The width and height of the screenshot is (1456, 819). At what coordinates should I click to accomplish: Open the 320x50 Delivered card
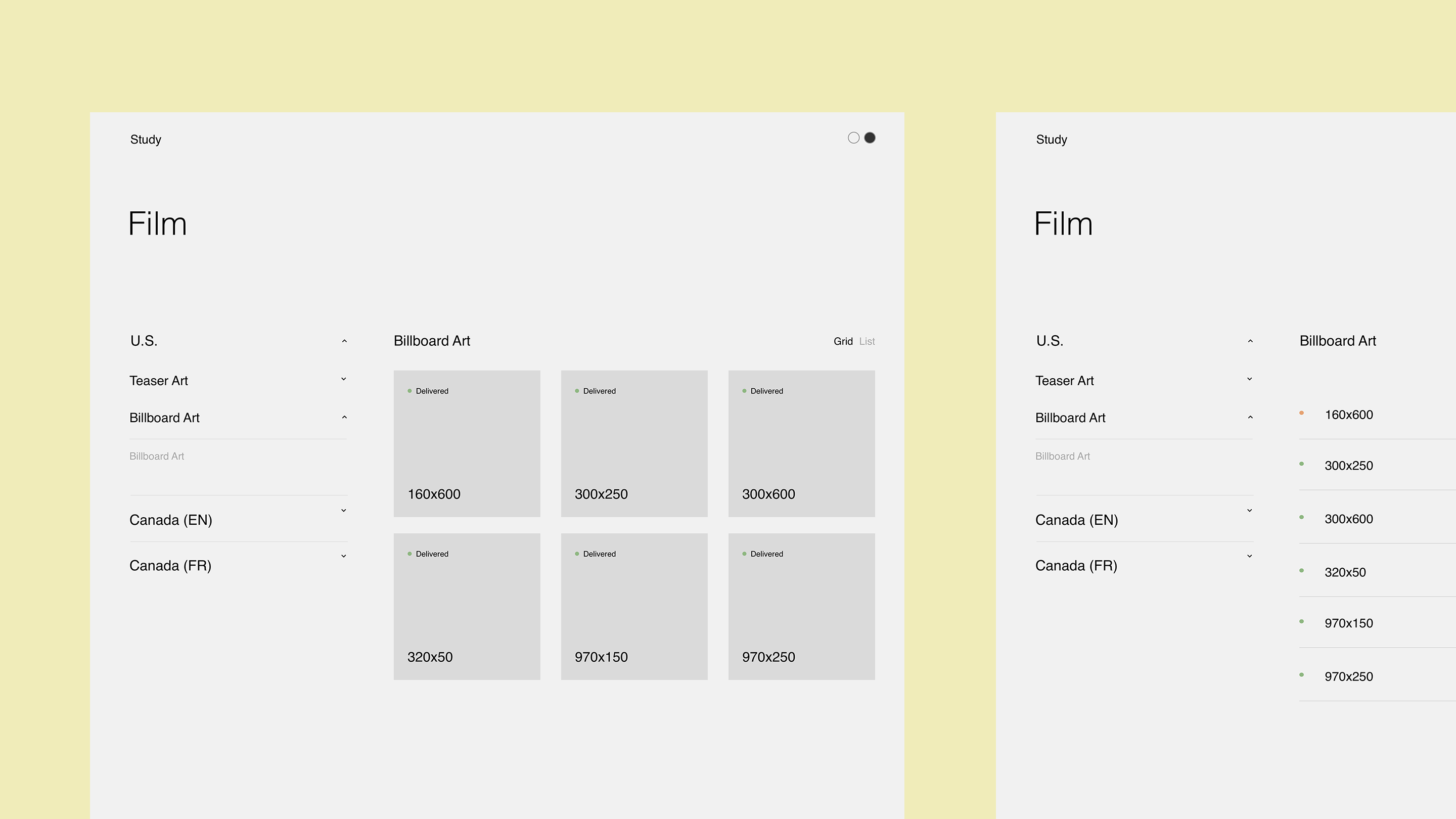tap(467, 607)
